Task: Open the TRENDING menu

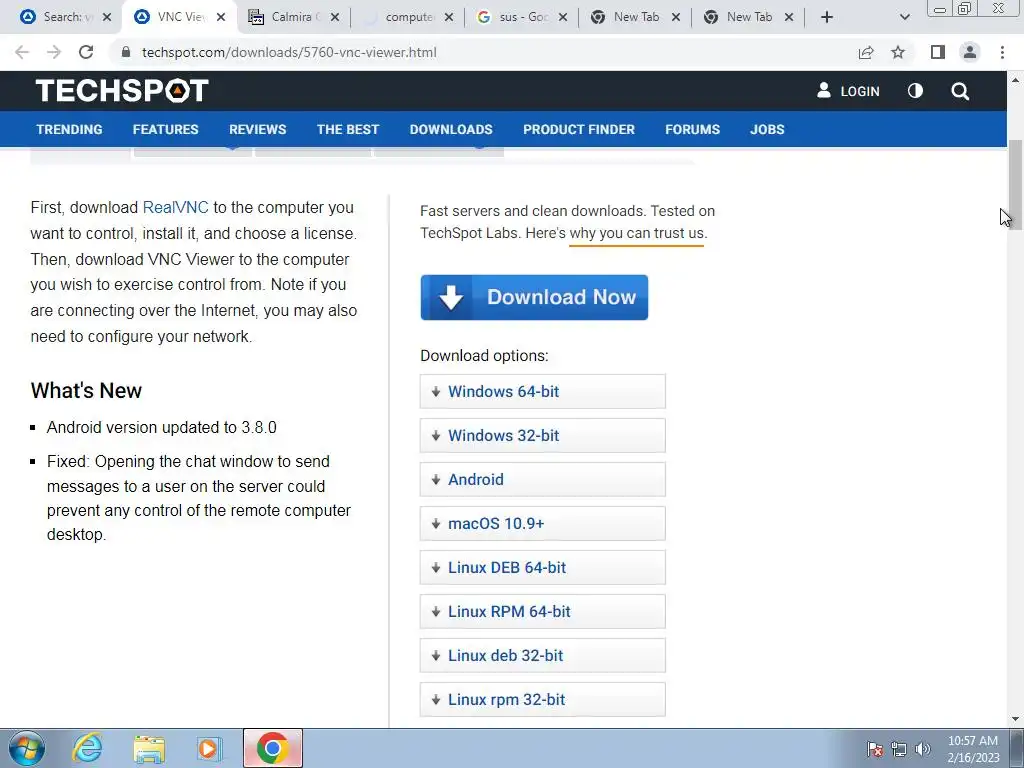Action: 69,129
